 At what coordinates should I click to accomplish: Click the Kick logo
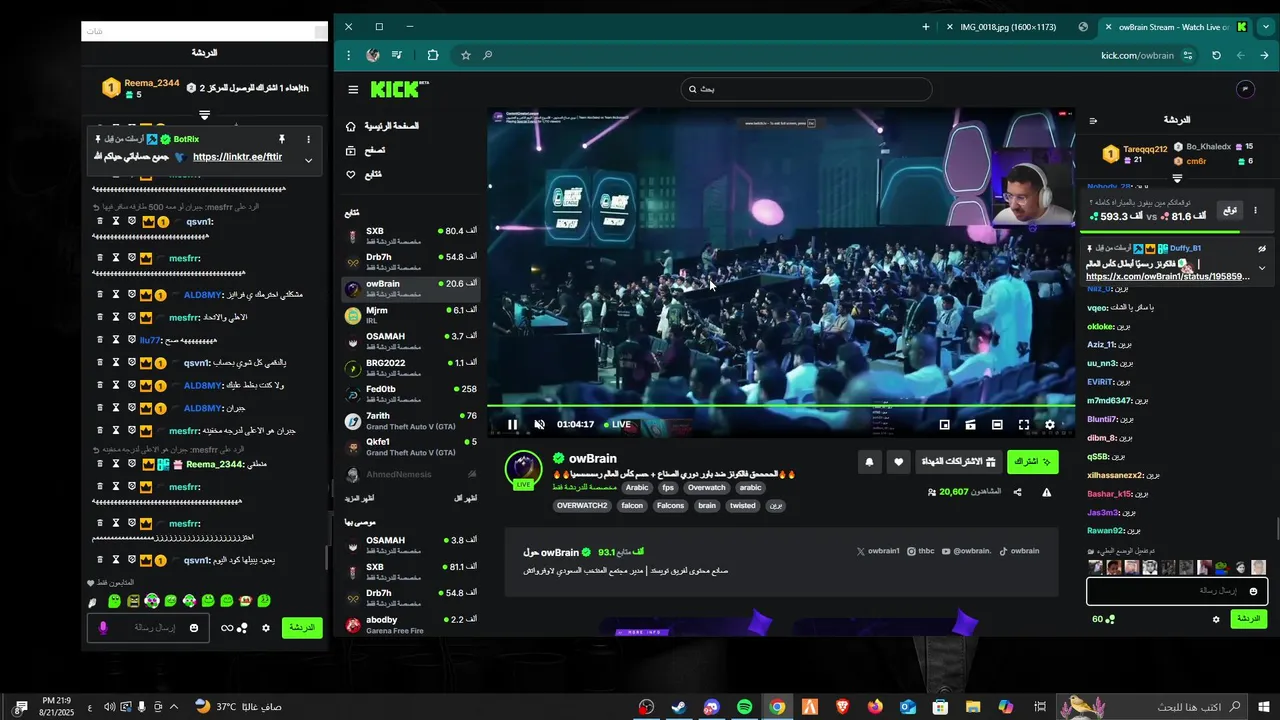tap(398, 89)
